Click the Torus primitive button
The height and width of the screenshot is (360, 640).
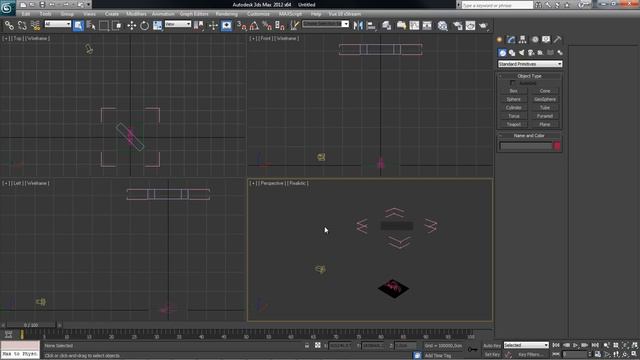click(x=514, y=116)
